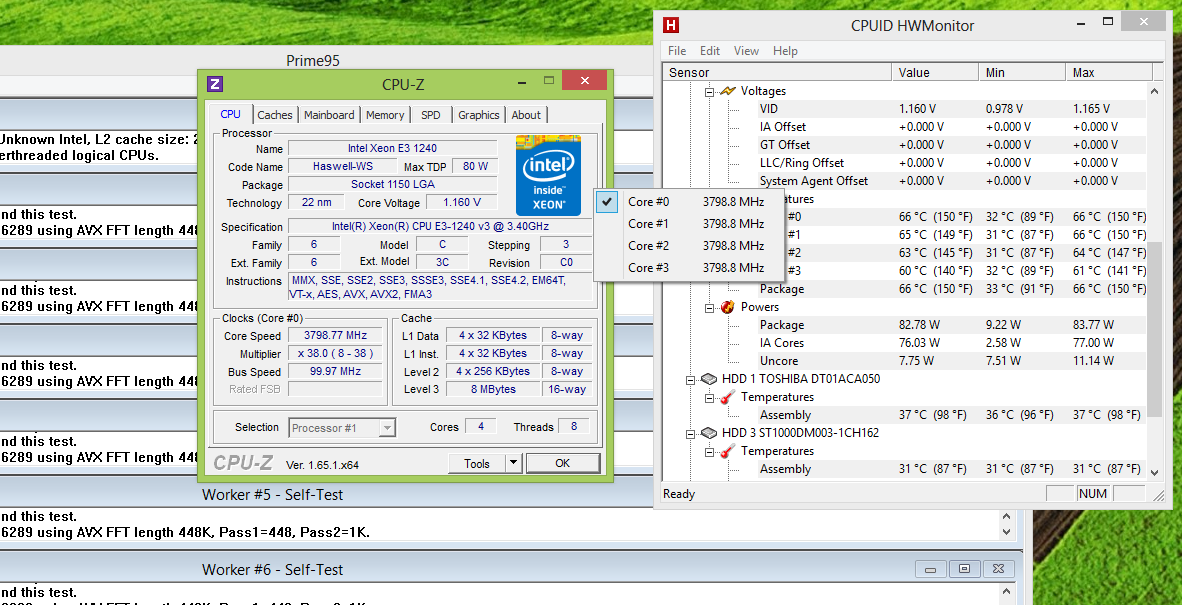This screenshot has height=605, width=1182.
Task: Click up arrow in Worker #5 scrollbar
Action: click(x=1008, y=516)
